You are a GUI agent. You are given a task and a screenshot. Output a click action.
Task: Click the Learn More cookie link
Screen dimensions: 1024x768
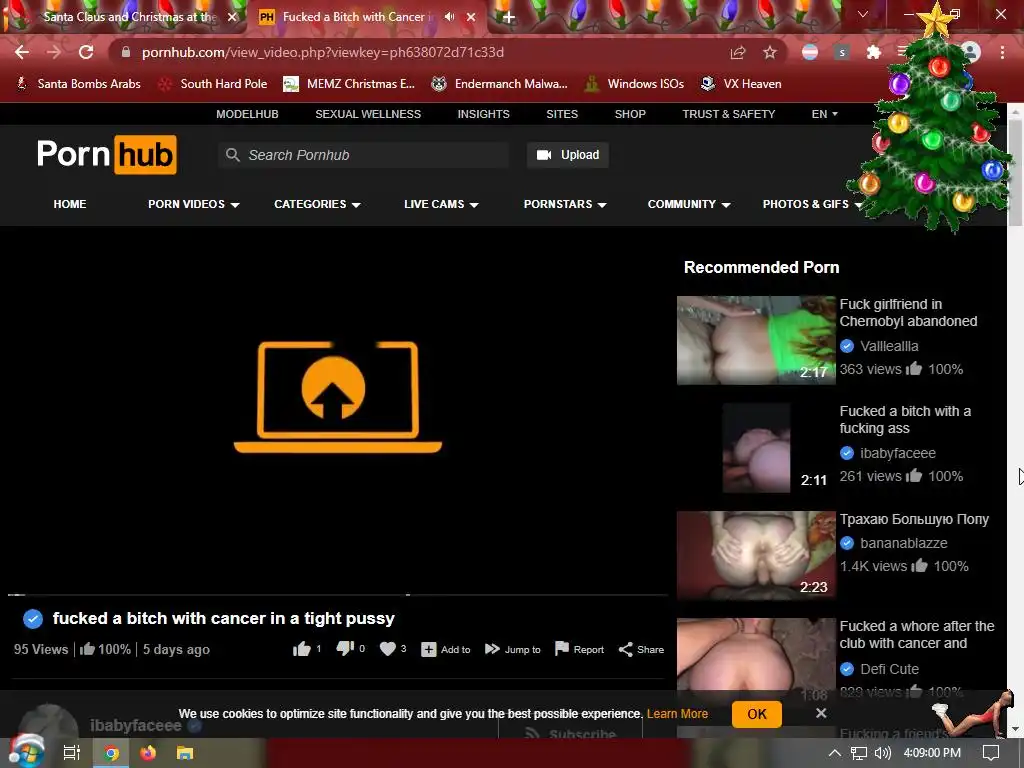[677, 714]
